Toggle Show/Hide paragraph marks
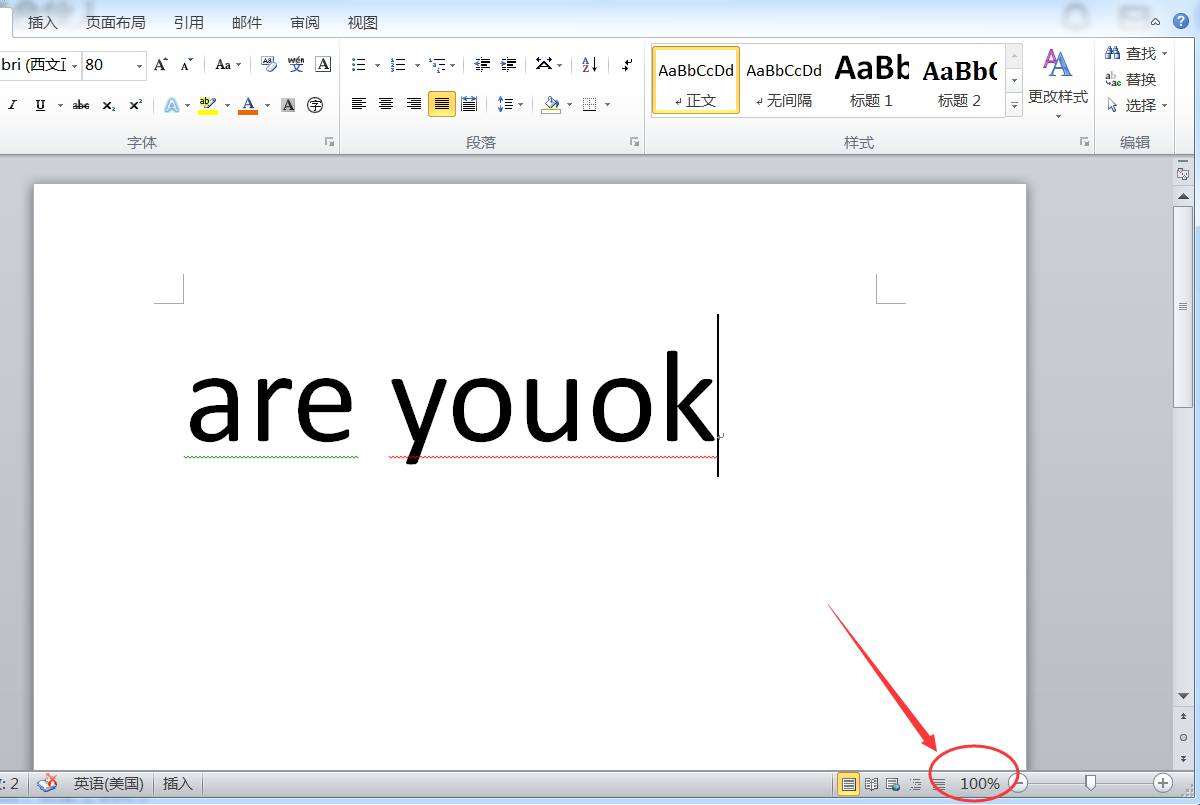 (627, 65)
